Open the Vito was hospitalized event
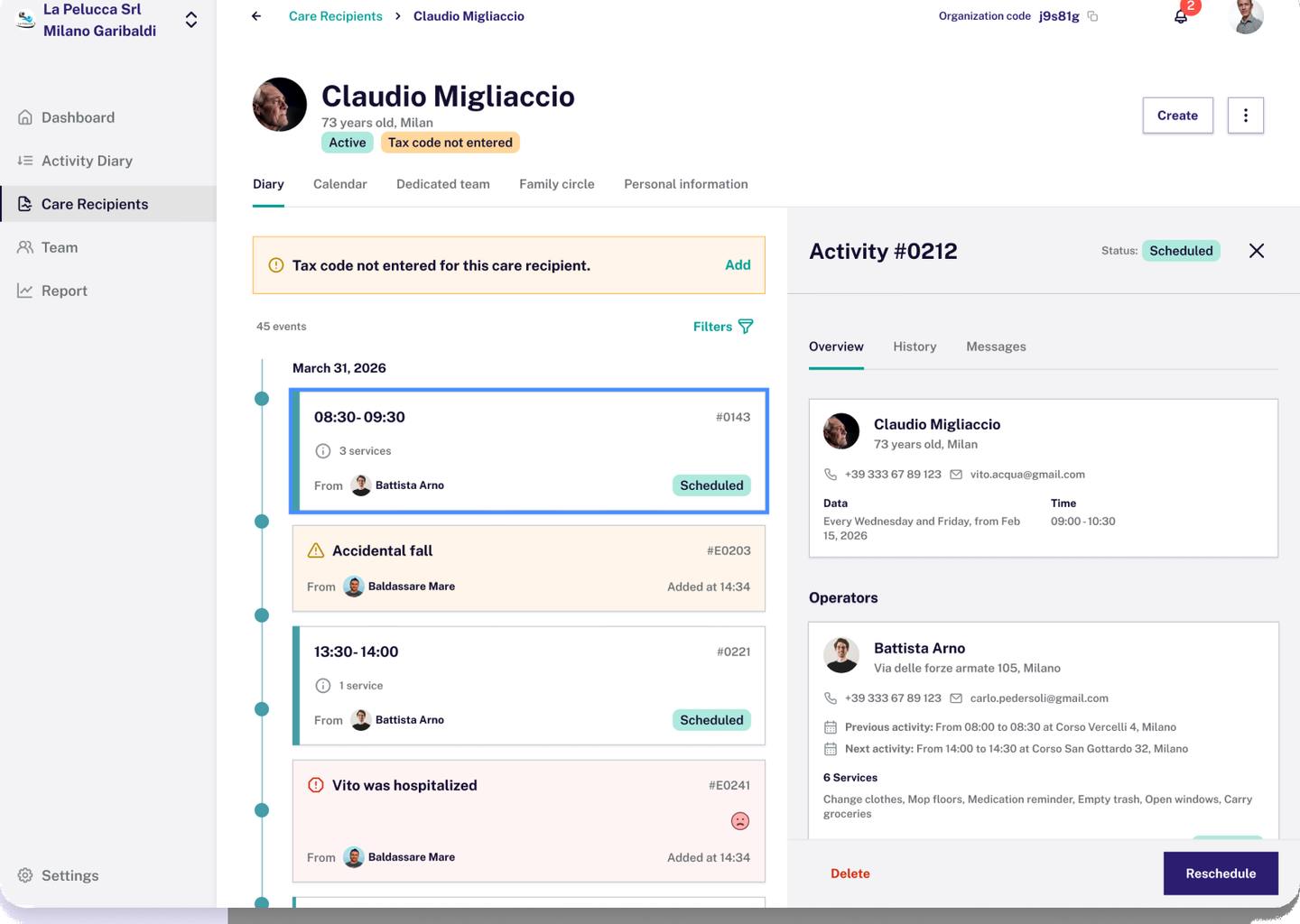Image resolution: width=1300 pixels, height=924 pixels. pos(529,821)
